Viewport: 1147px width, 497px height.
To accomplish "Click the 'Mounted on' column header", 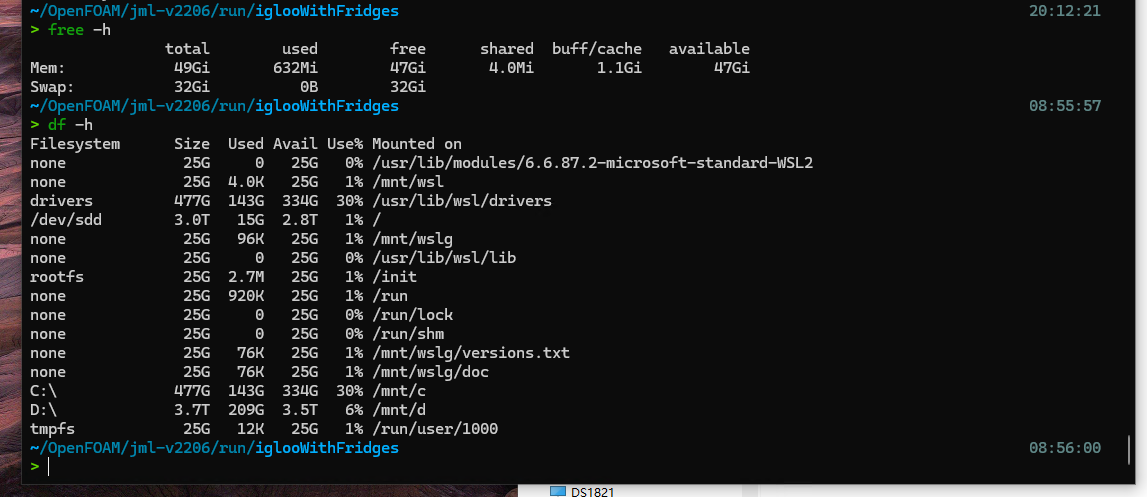I will tap(417, 144).
